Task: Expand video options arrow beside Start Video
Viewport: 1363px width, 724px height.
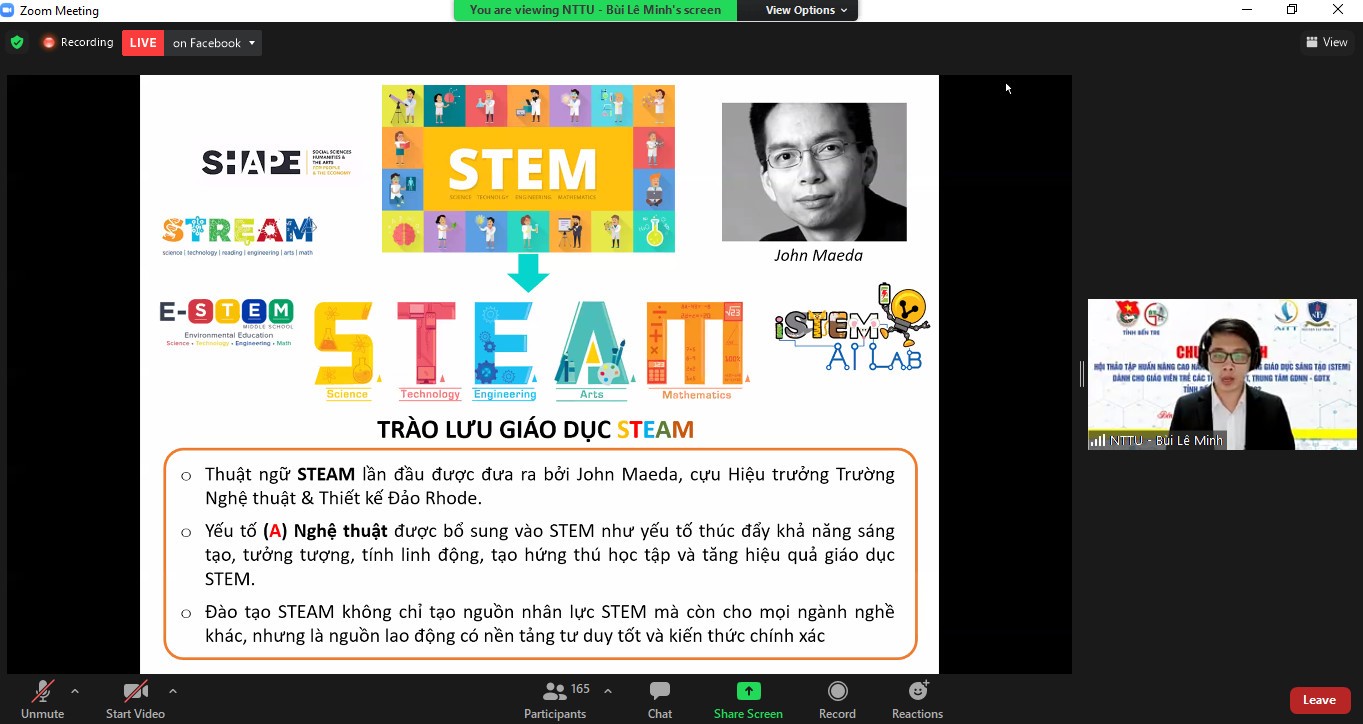Action: tap(173, 691)
